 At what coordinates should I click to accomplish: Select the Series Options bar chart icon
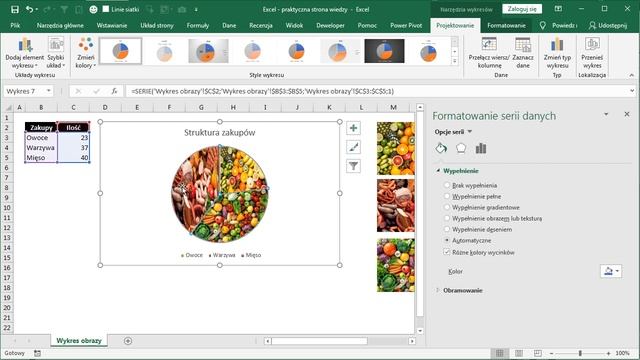481,148
